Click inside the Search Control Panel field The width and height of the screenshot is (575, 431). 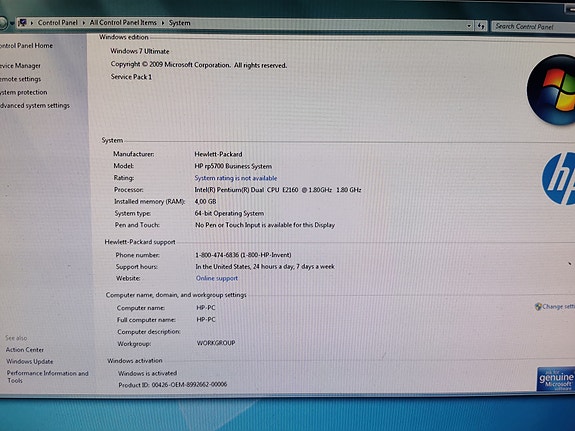coord(533,26)
